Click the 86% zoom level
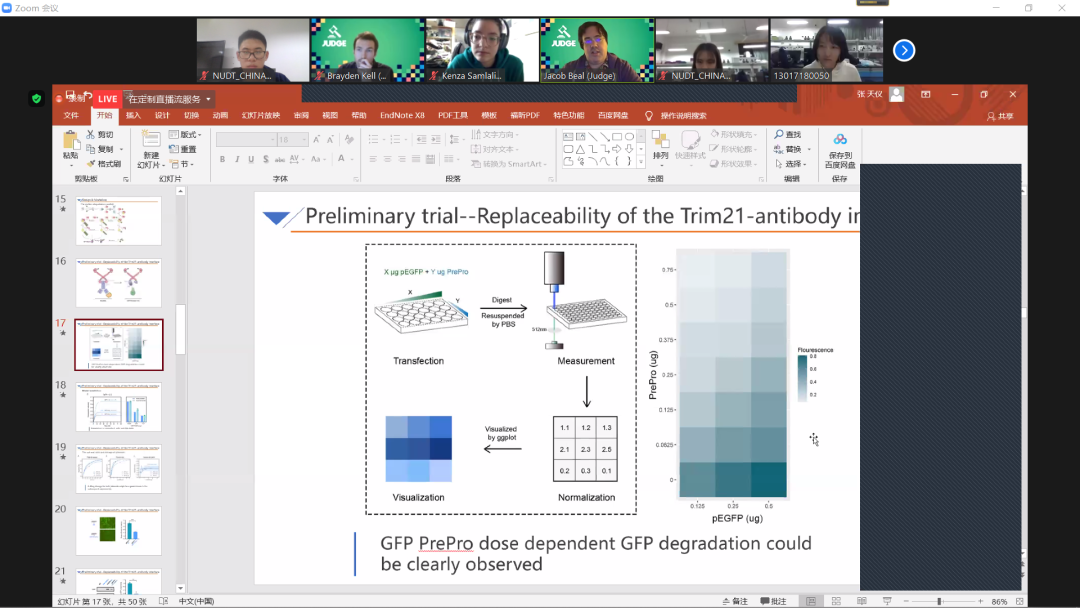1080x608 pixels. point(999,601)
